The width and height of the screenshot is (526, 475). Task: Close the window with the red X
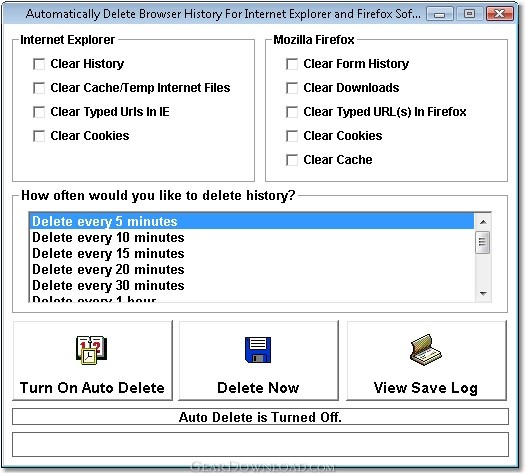point(500,14)
